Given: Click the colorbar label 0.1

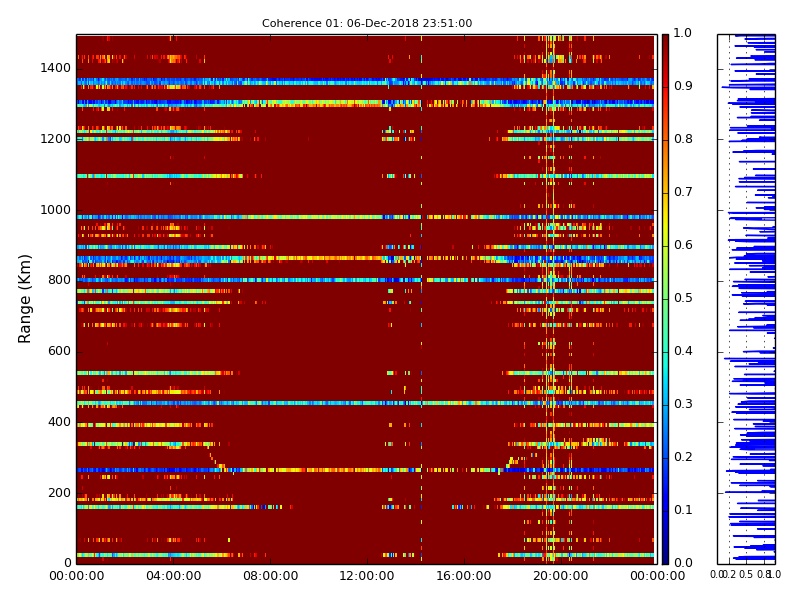Looking at the screenshot, I should pos(682,510).
